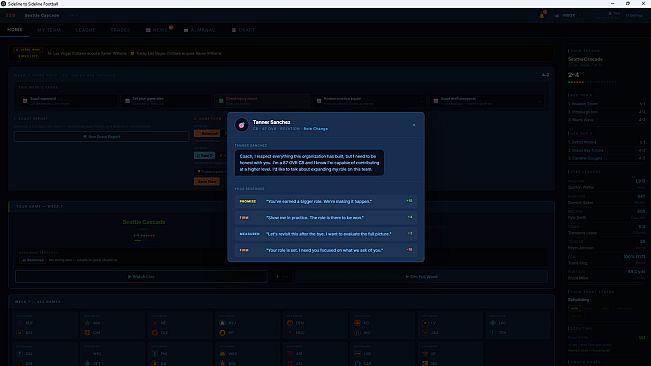The height and width of the screenshot is (366, 651).
Task: Choose 'Show me in practice' response
Action: [326, 217]
